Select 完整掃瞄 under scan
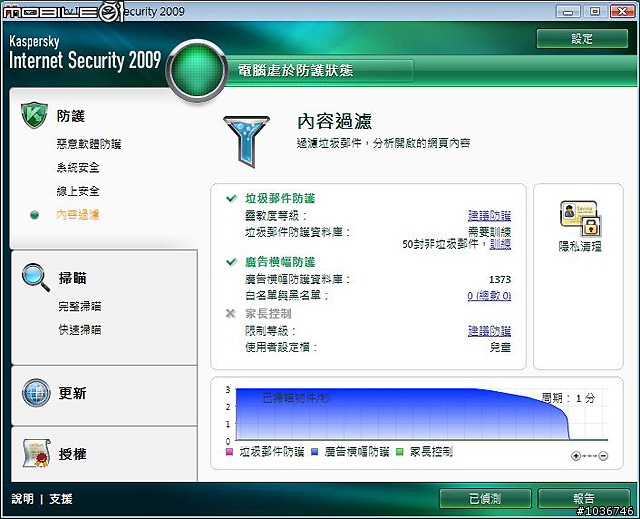This screenshot has height=519, width=640. point(80,306)
